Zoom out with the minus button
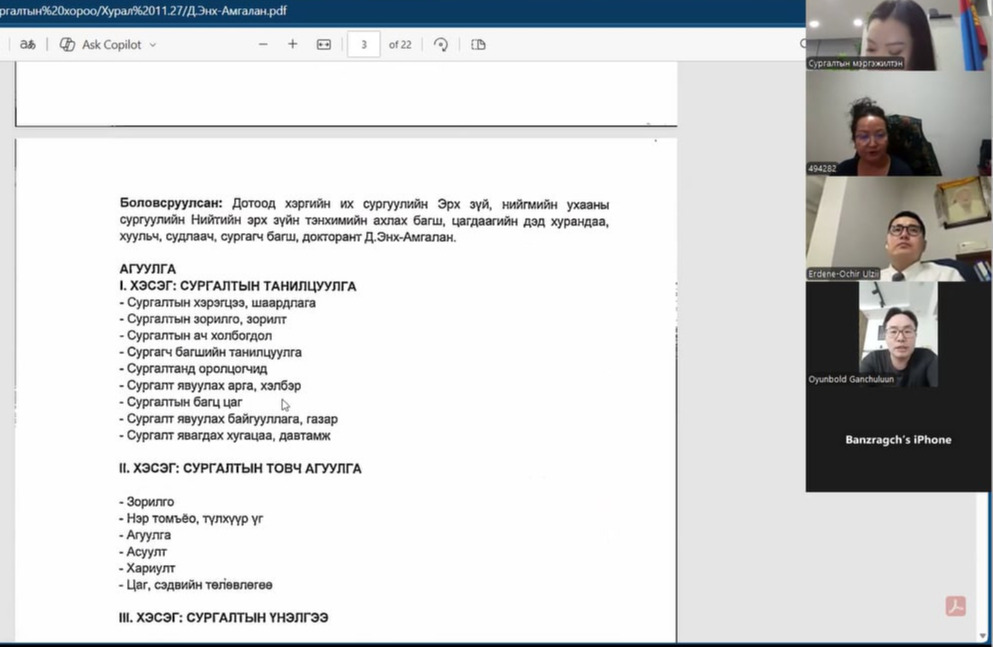Image resolution: width=993 pixels, height=647 pixels. click(x=263, y=44)
